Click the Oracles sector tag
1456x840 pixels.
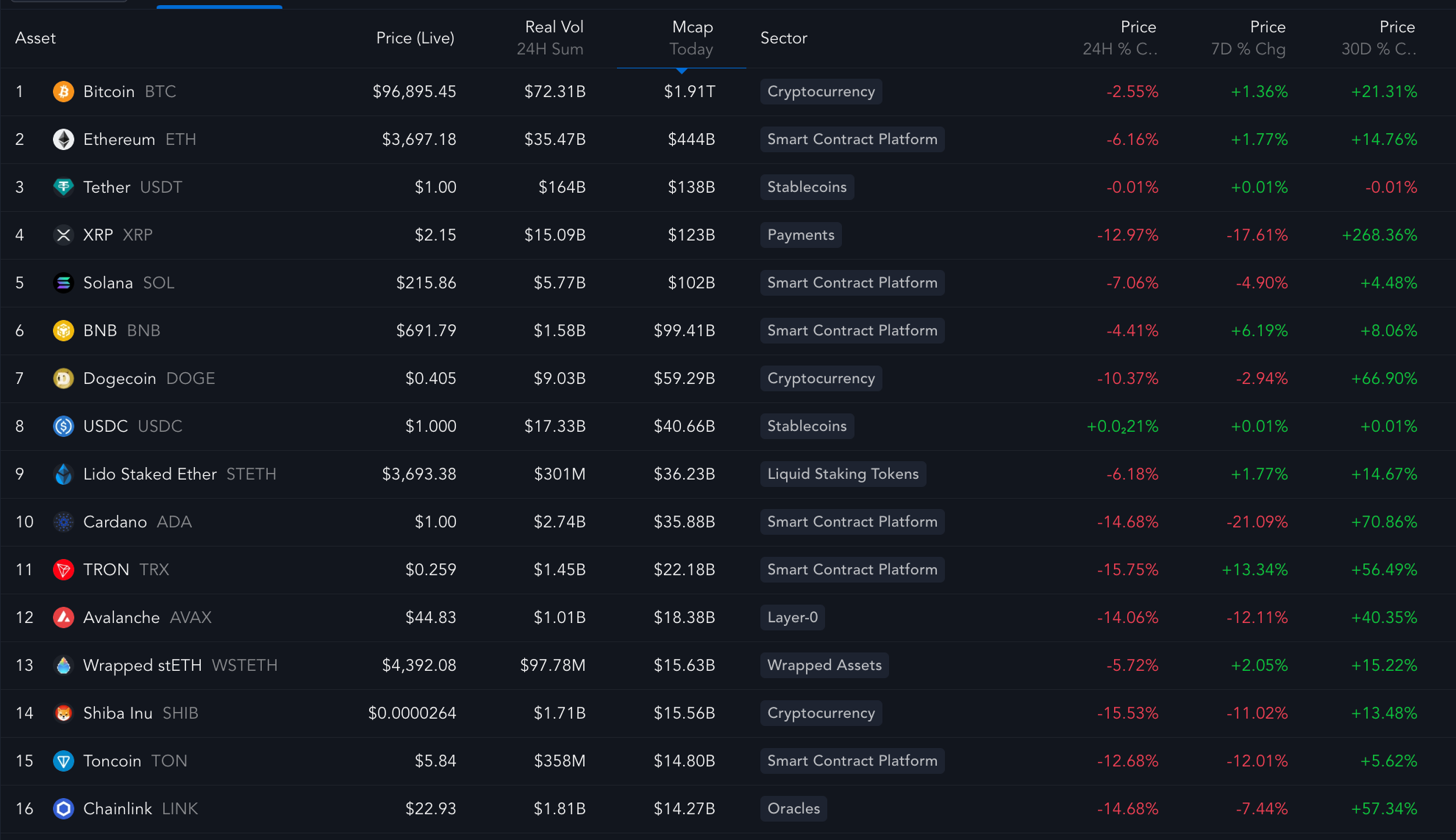(793, 809)
